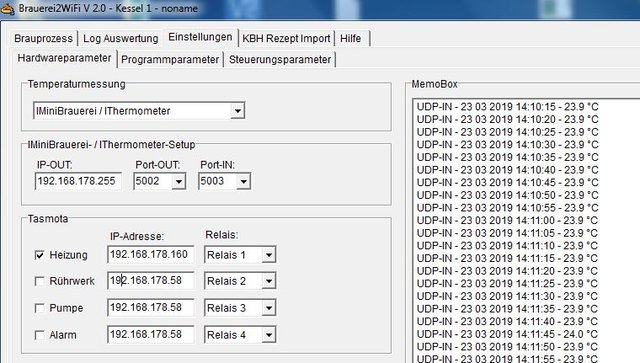Edit the Rührwerk IP address field
The image size is (640, 363).
(x=151, y=281)
